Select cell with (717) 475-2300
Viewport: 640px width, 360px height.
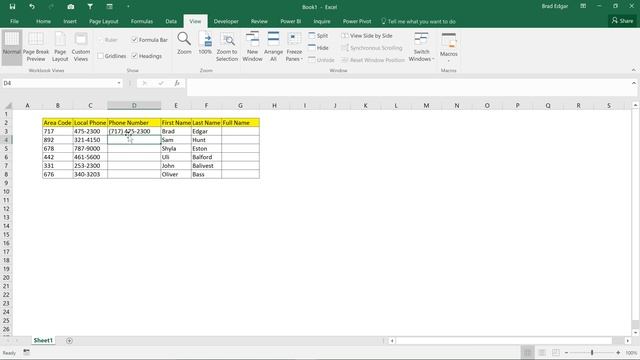pos(134,131)
